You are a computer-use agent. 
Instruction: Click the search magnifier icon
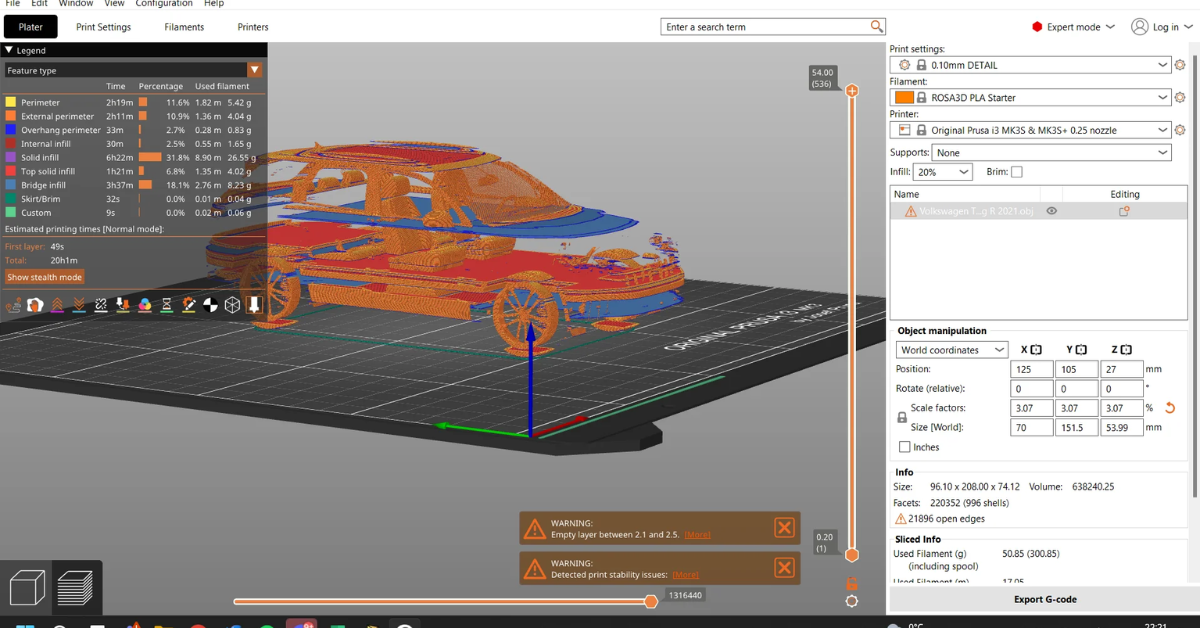click(x=876, y=27)
